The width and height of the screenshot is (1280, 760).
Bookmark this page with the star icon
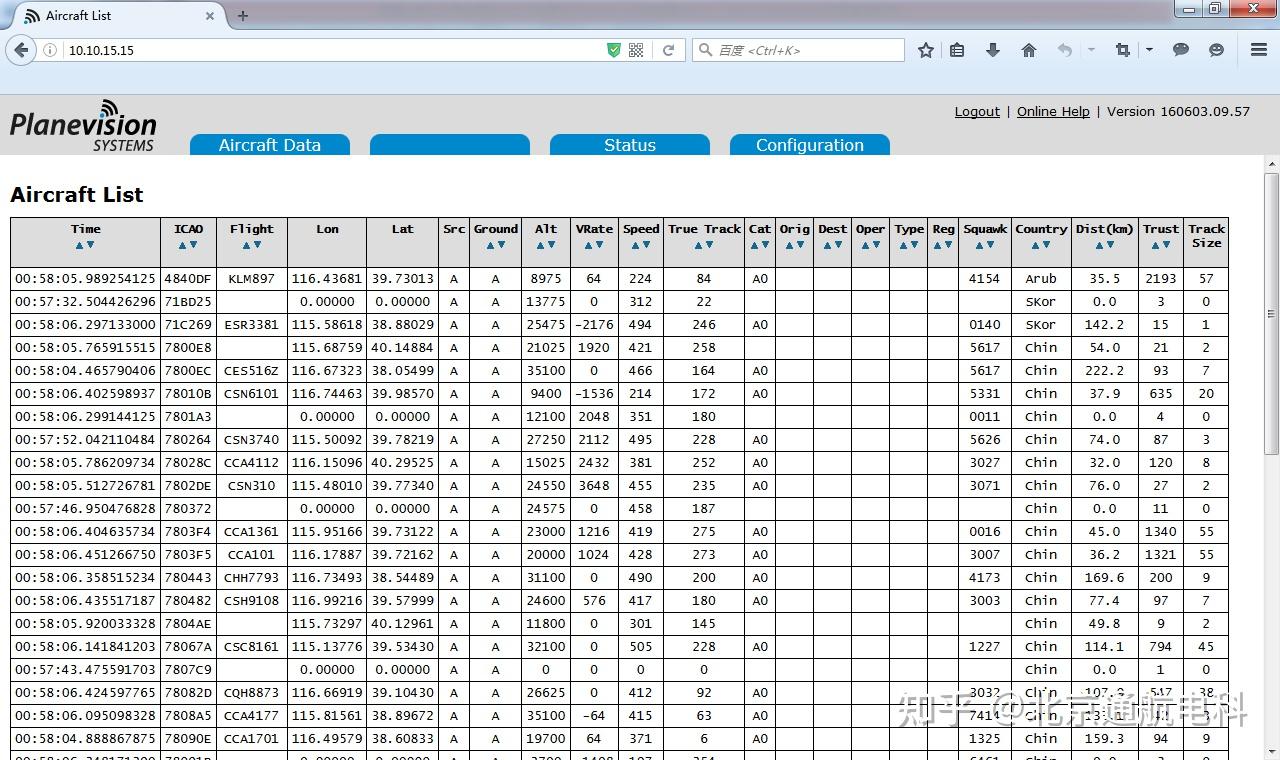926,50
